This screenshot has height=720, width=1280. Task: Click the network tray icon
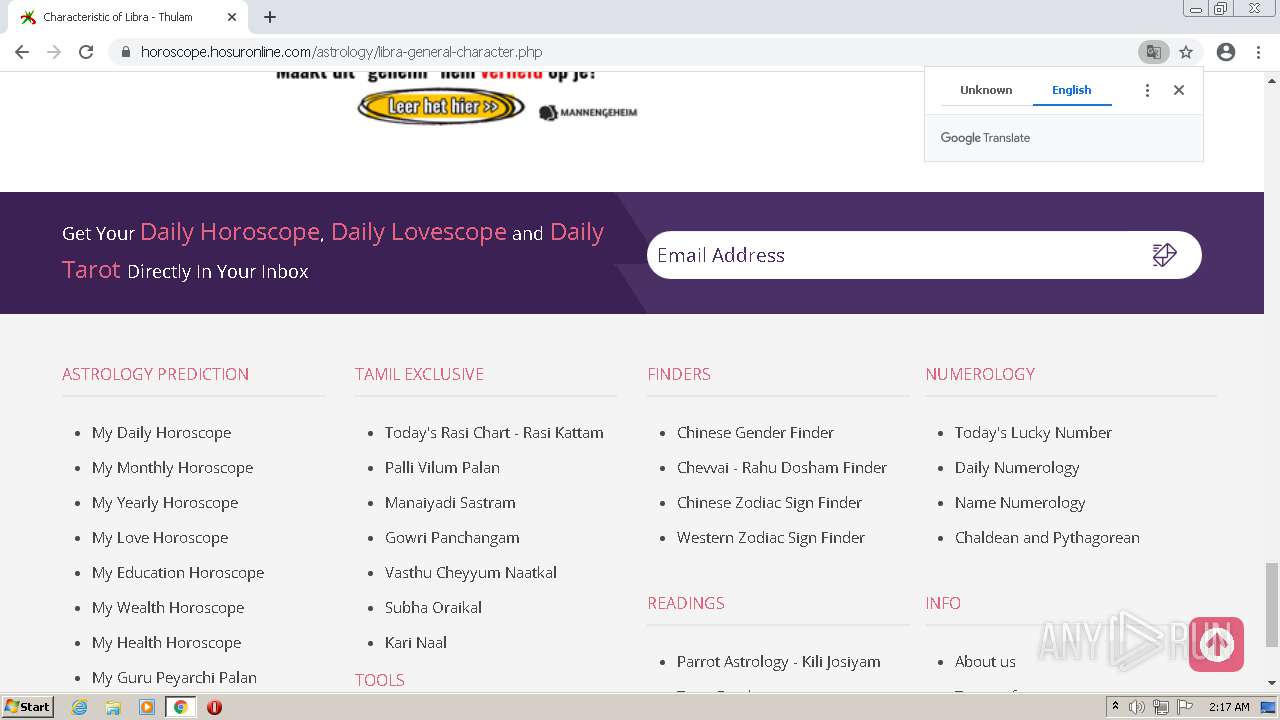[1161, 707]
